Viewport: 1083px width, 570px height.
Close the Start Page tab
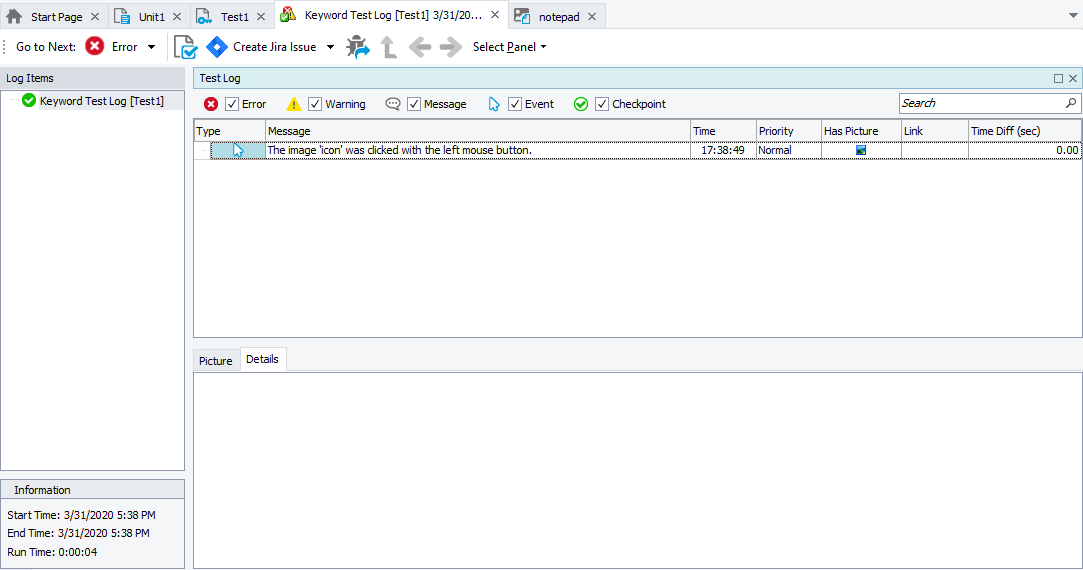tap(95, 17)
